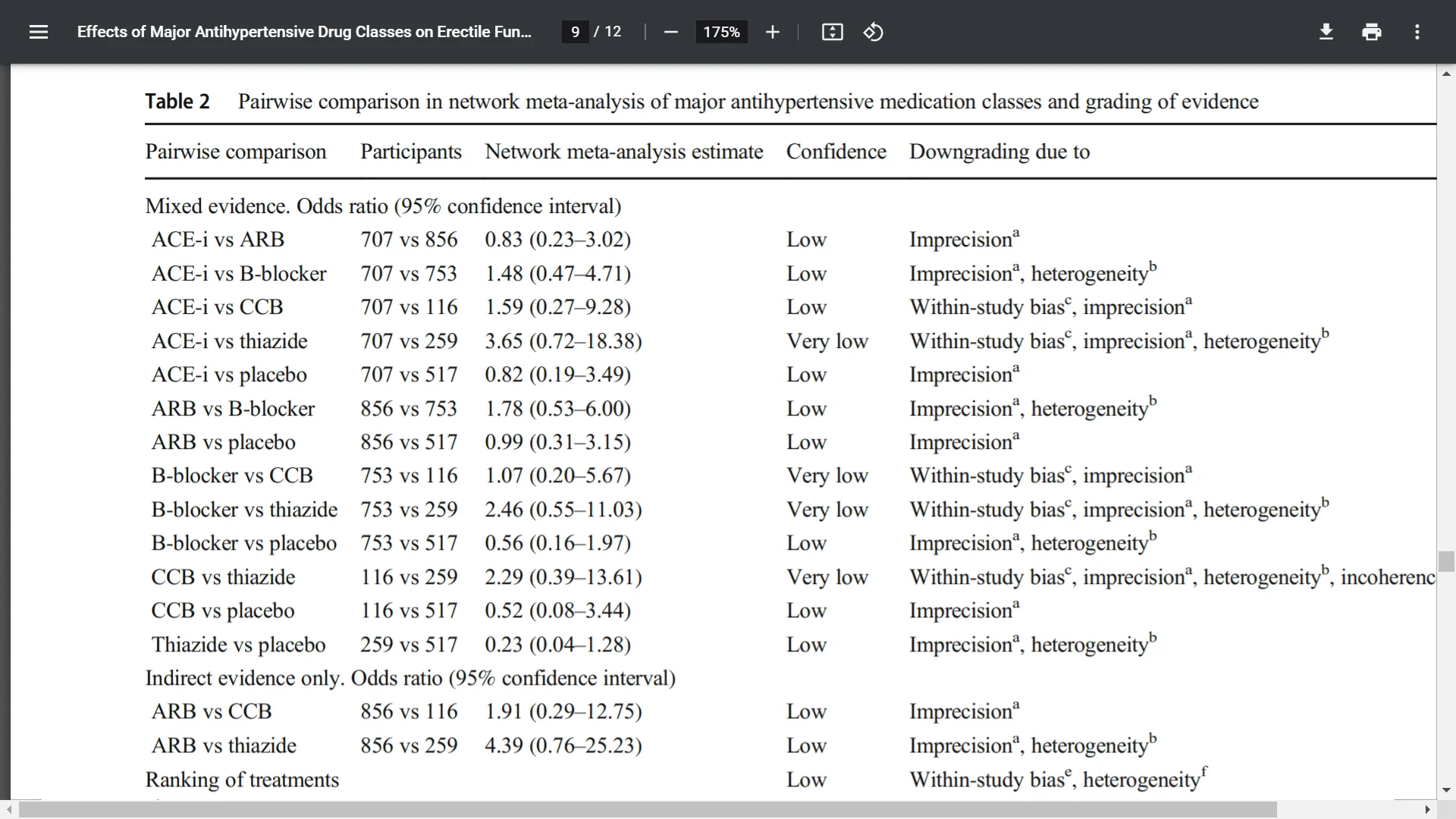This screenshot has height=819, width=1456.
Task: Download the PDF file
Action: (x=1326, y=32)
